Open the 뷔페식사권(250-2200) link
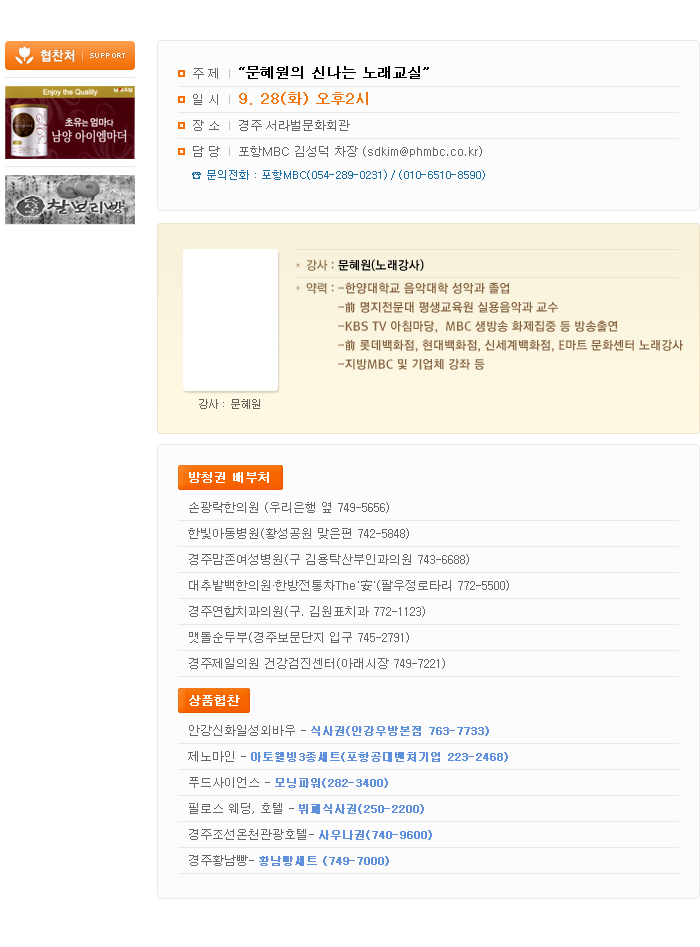700x947 pixels. pyautogui.click(x=361, y=809)
